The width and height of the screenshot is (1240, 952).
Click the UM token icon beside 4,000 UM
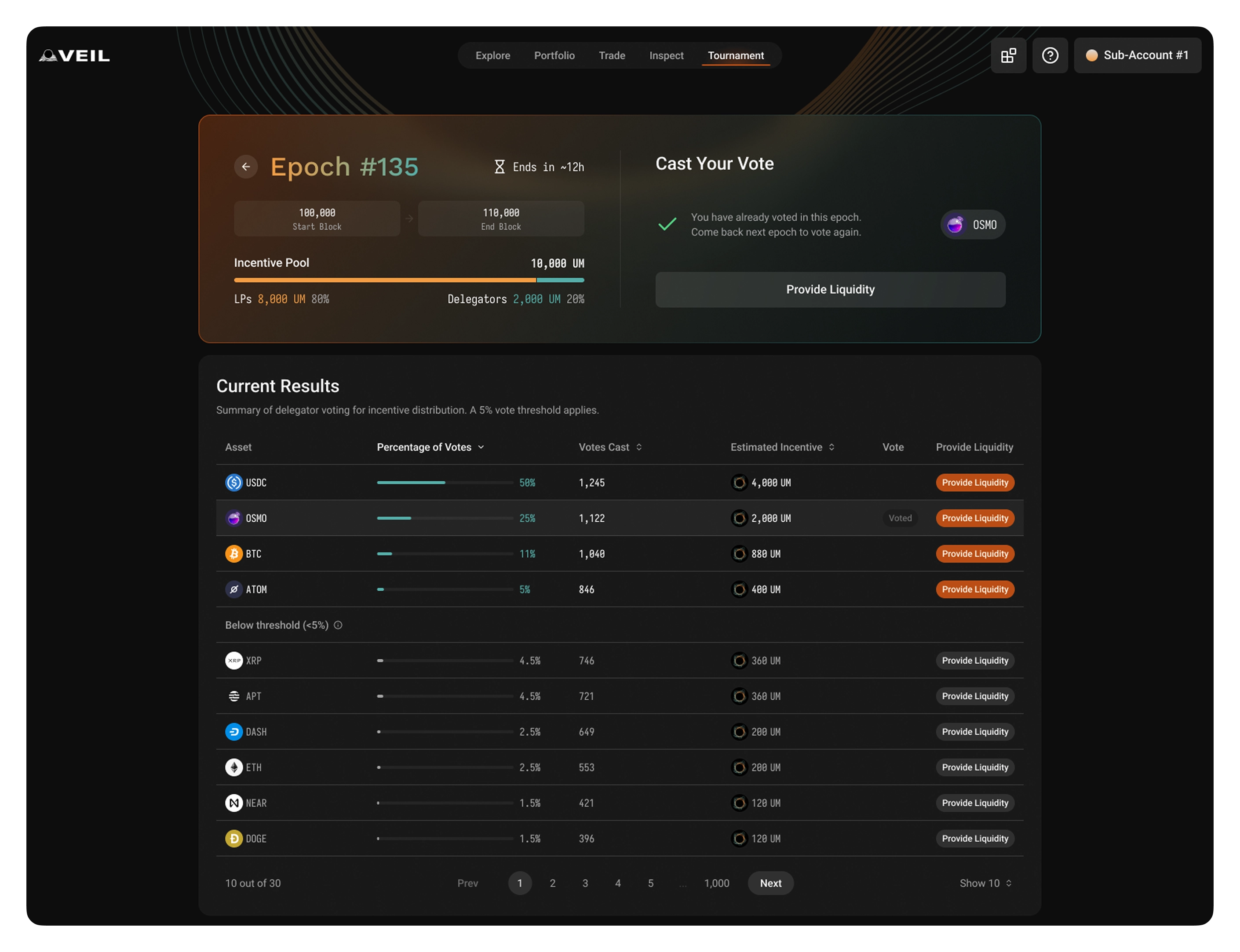pyautogui.click(x=739, y=482)
